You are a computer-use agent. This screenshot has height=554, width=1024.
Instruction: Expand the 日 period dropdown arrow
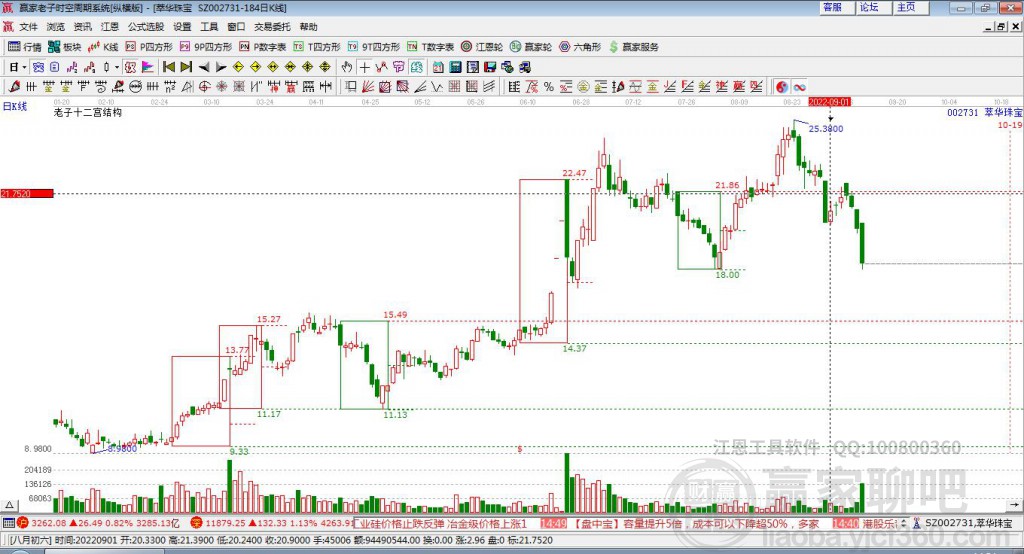coord(24,67)
